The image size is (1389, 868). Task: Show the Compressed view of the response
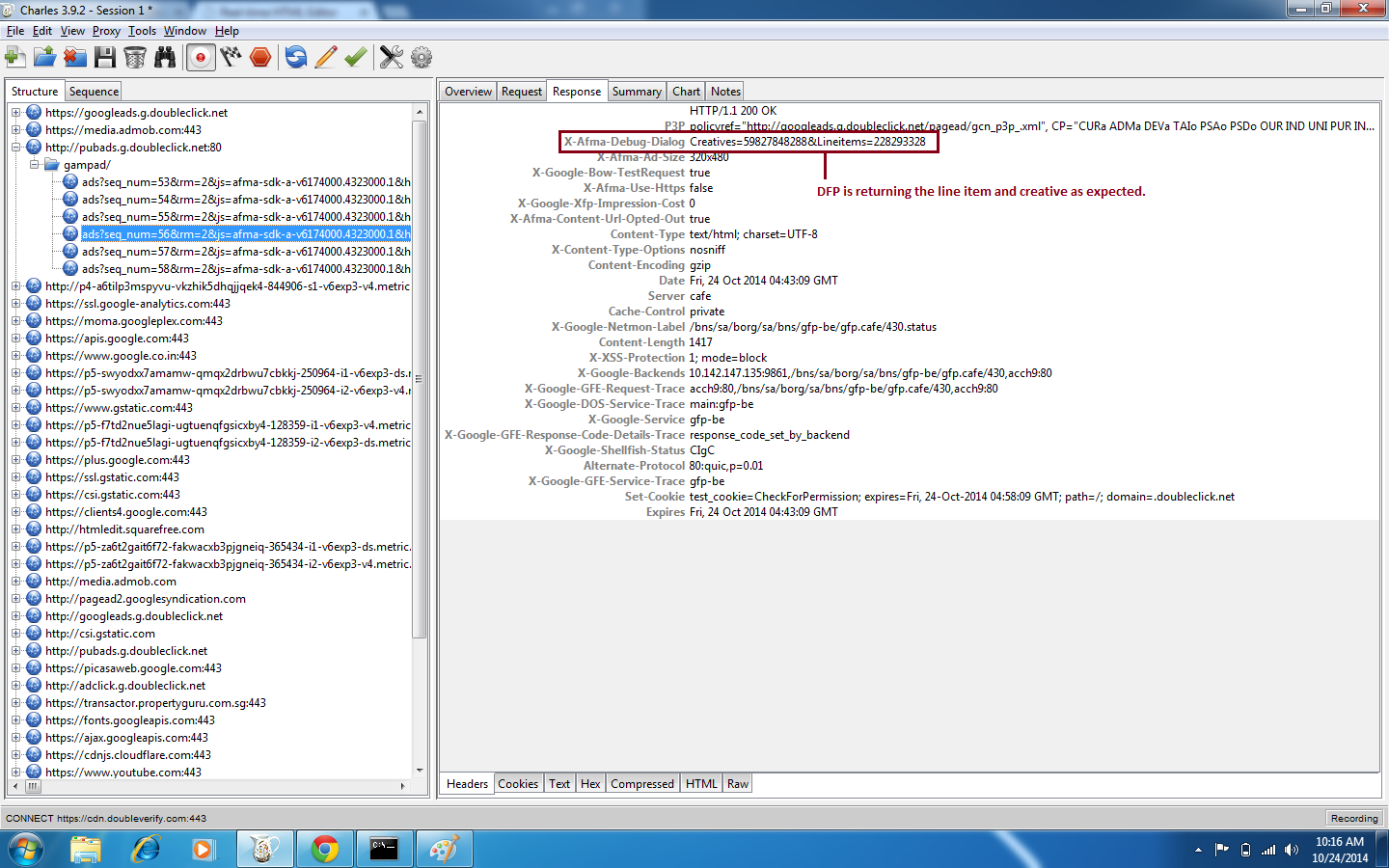point(642,784)
